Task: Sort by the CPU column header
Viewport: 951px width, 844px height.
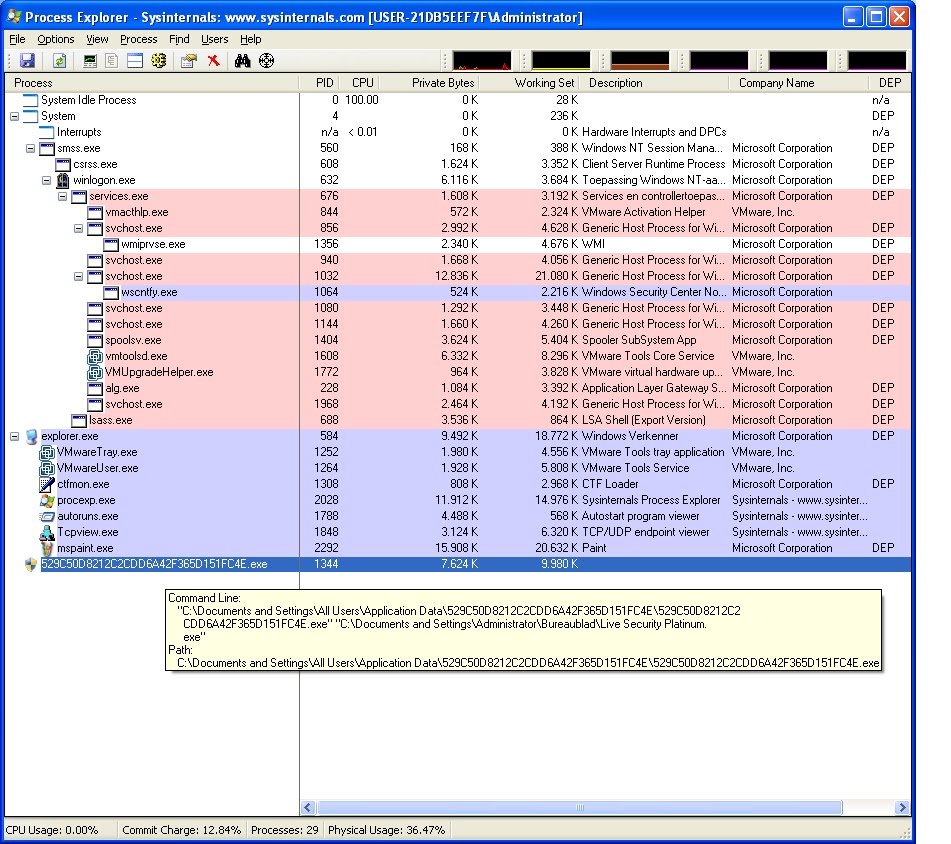Action: [x=361, y=83]
